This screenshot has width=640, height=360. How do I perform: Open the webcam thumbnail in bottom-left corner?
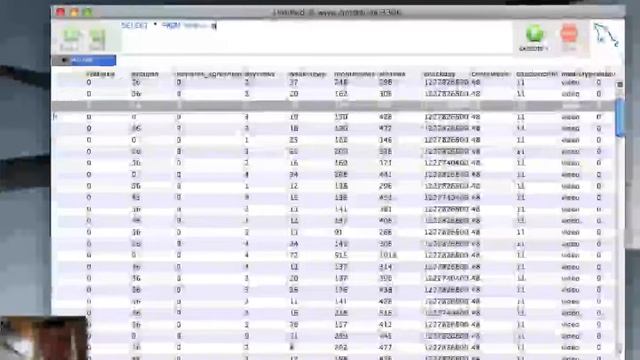pyautogui.click(x=44, y=338)
